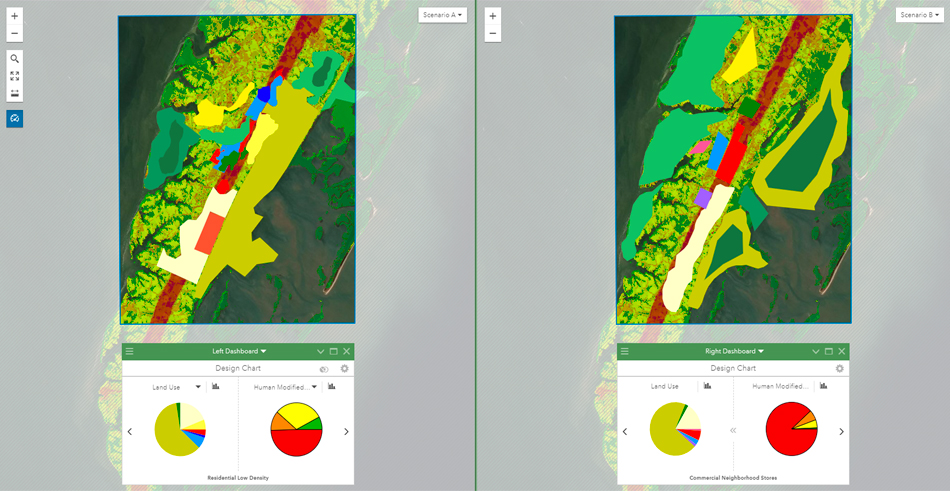Zoom out on the right map
Viewport: 950px width, 491px height.
pyautogui.click(x=493, y=33)
